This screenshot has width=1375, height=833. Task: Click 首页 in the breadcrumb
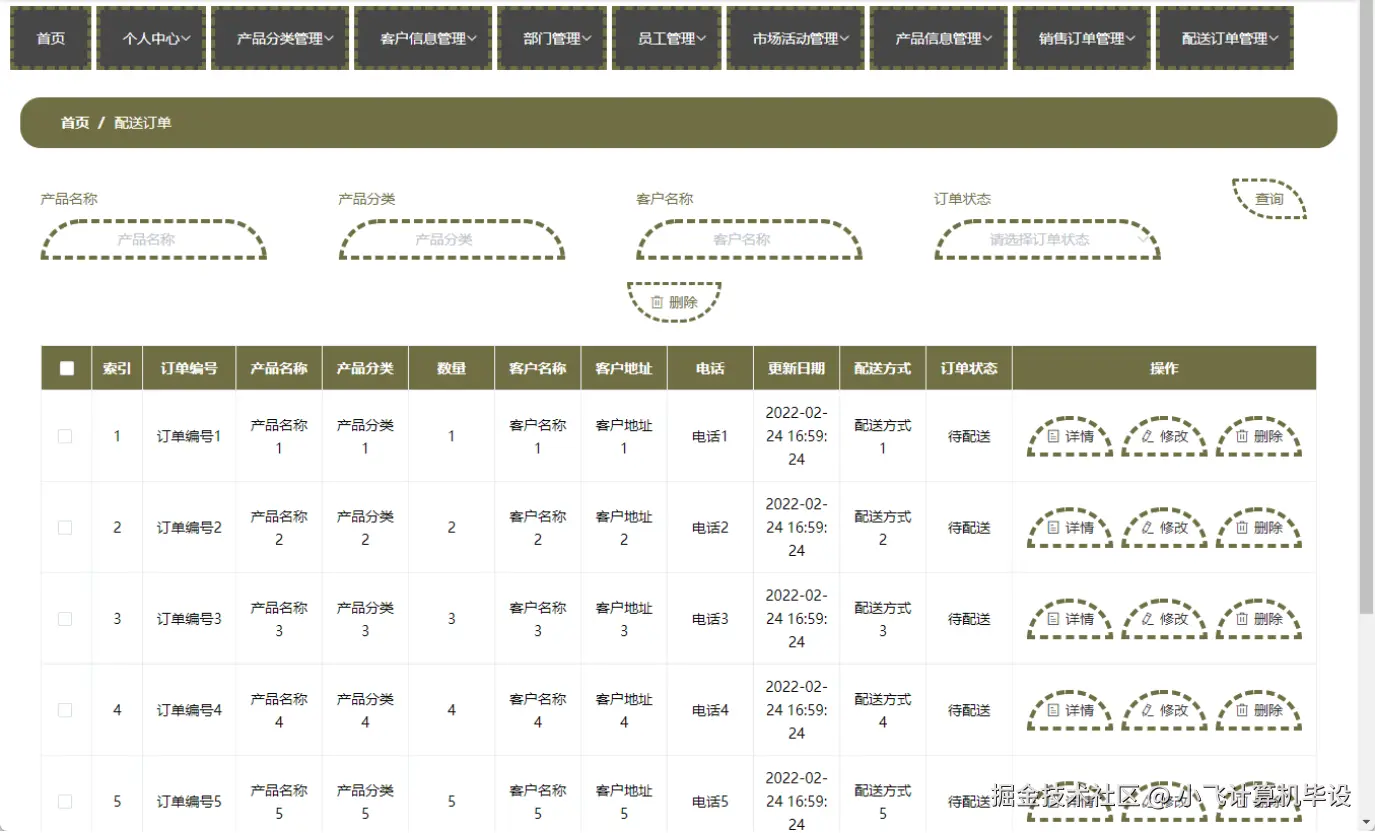tap(75, 123)
